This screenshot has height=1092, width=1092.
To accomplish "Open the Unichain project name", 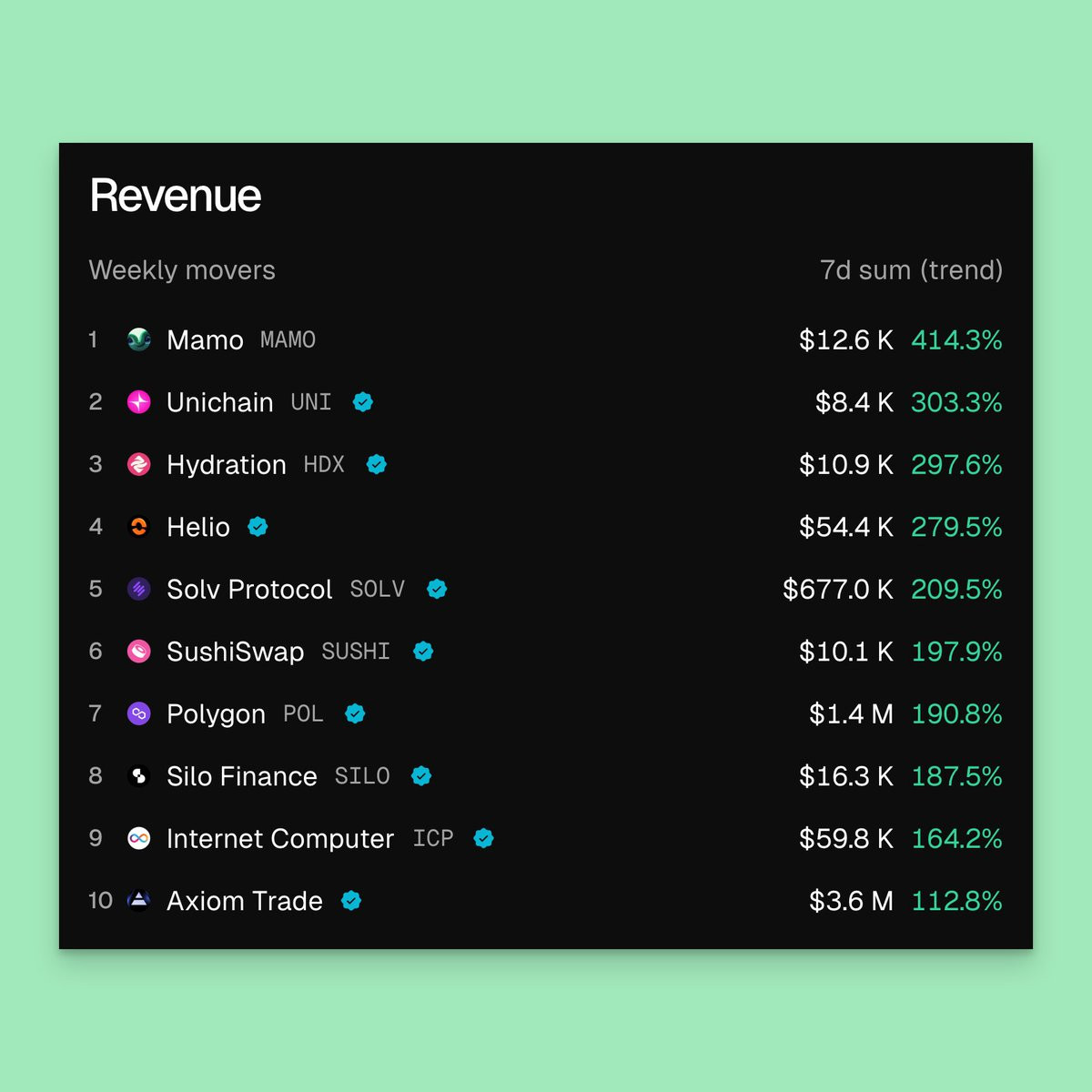I will 220,402.
